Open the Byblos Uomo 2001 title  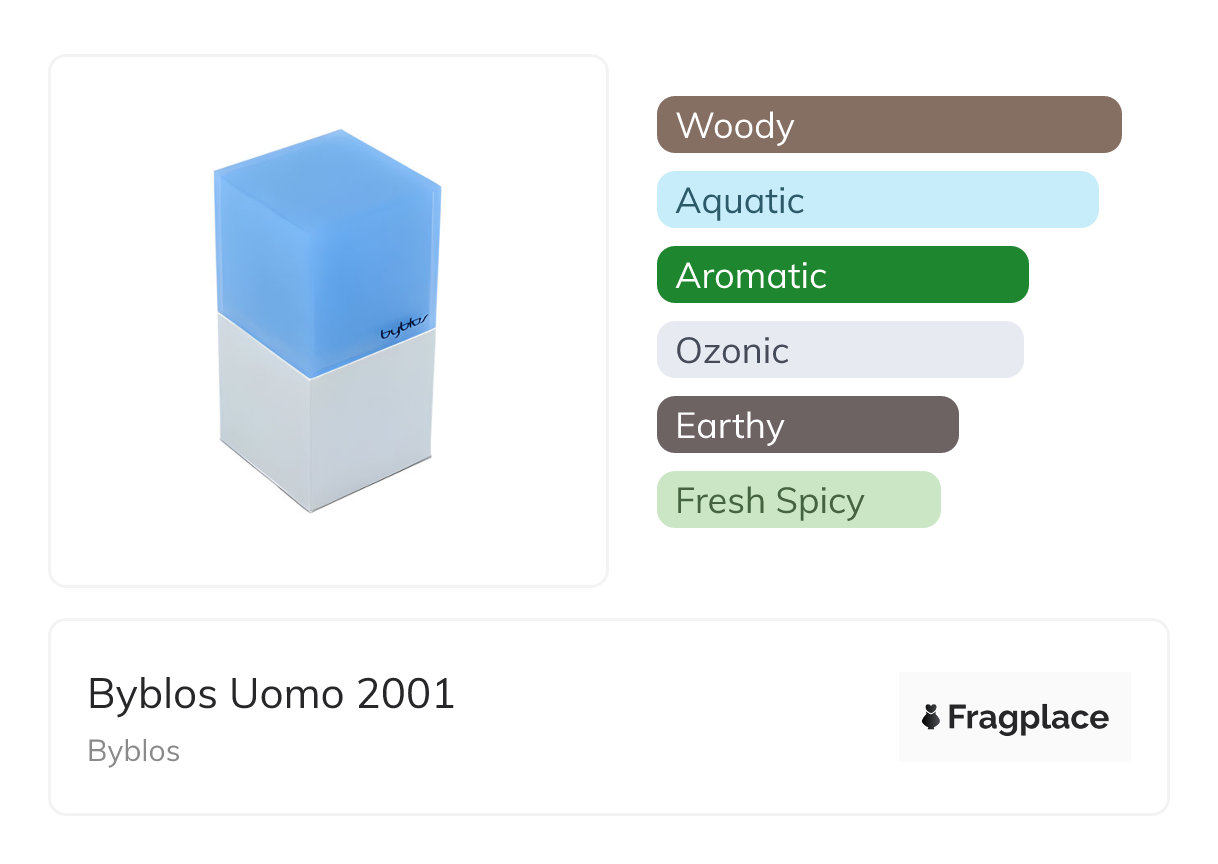pyautogui.click(x=271, y=693)
